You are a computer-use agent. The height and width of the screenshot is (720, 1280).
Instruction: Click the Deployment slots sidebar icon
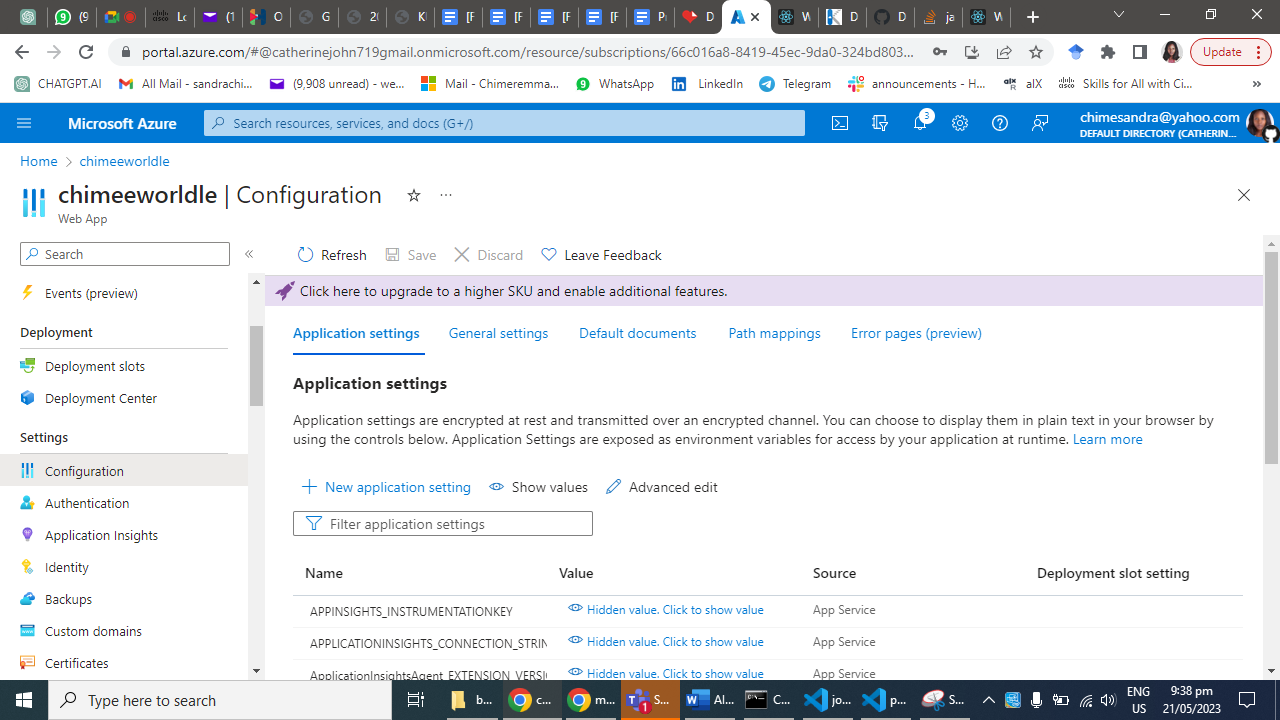pos(28,366)
